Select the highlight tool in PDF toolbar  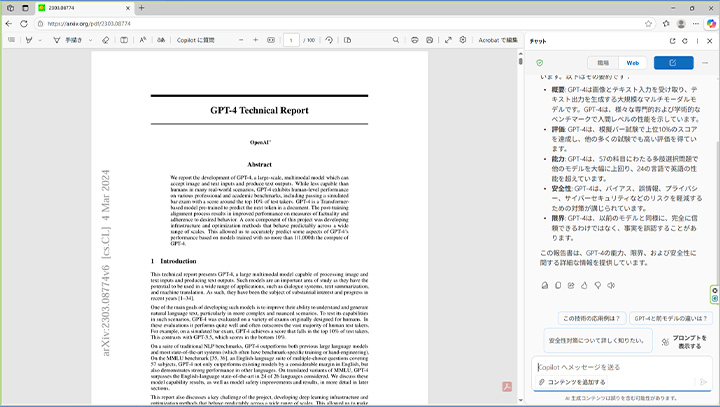(x=29, y=40)
